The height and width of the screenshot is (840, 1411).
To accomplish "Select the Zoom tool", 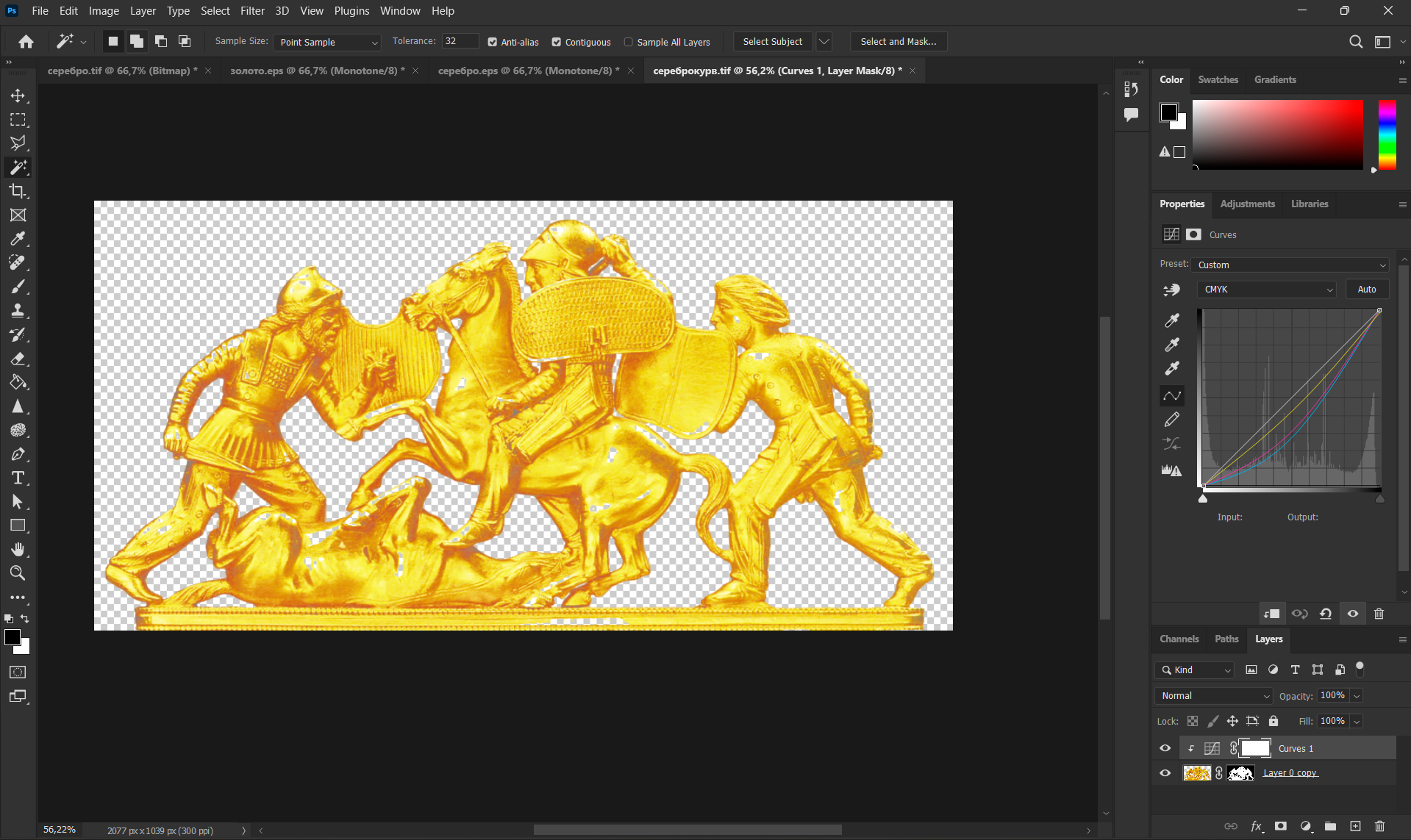I will coord(18,573).
